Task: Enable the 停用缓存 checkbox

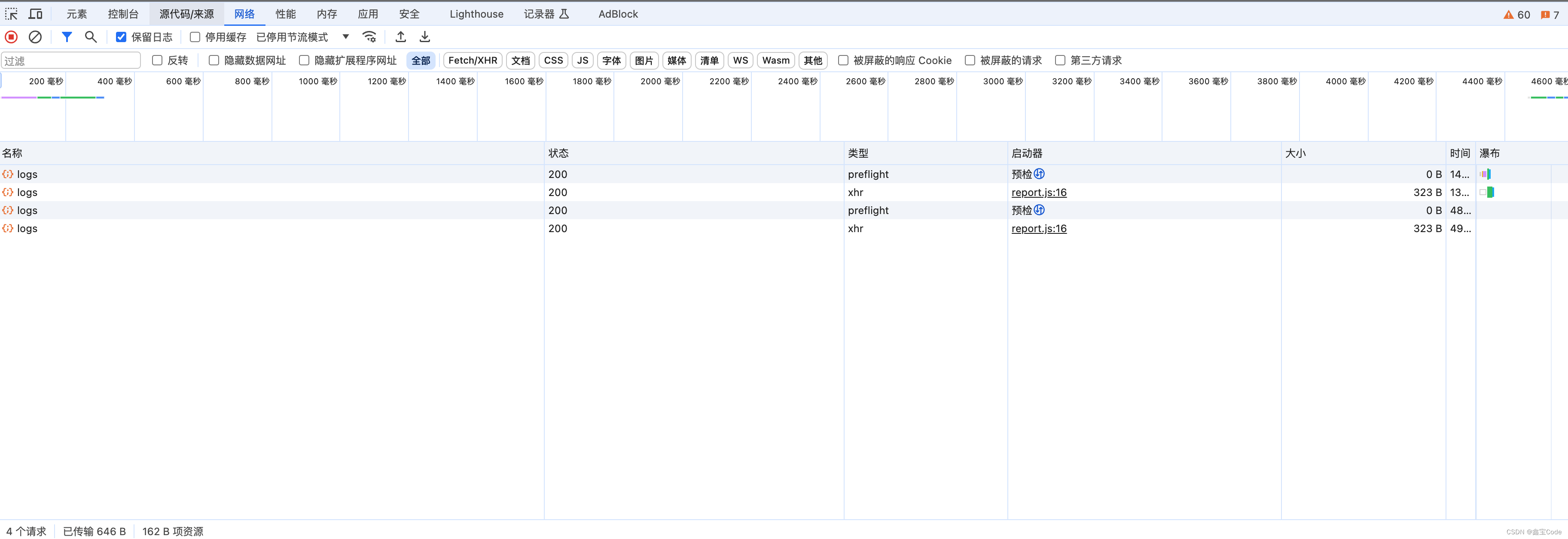Action: 195,37
